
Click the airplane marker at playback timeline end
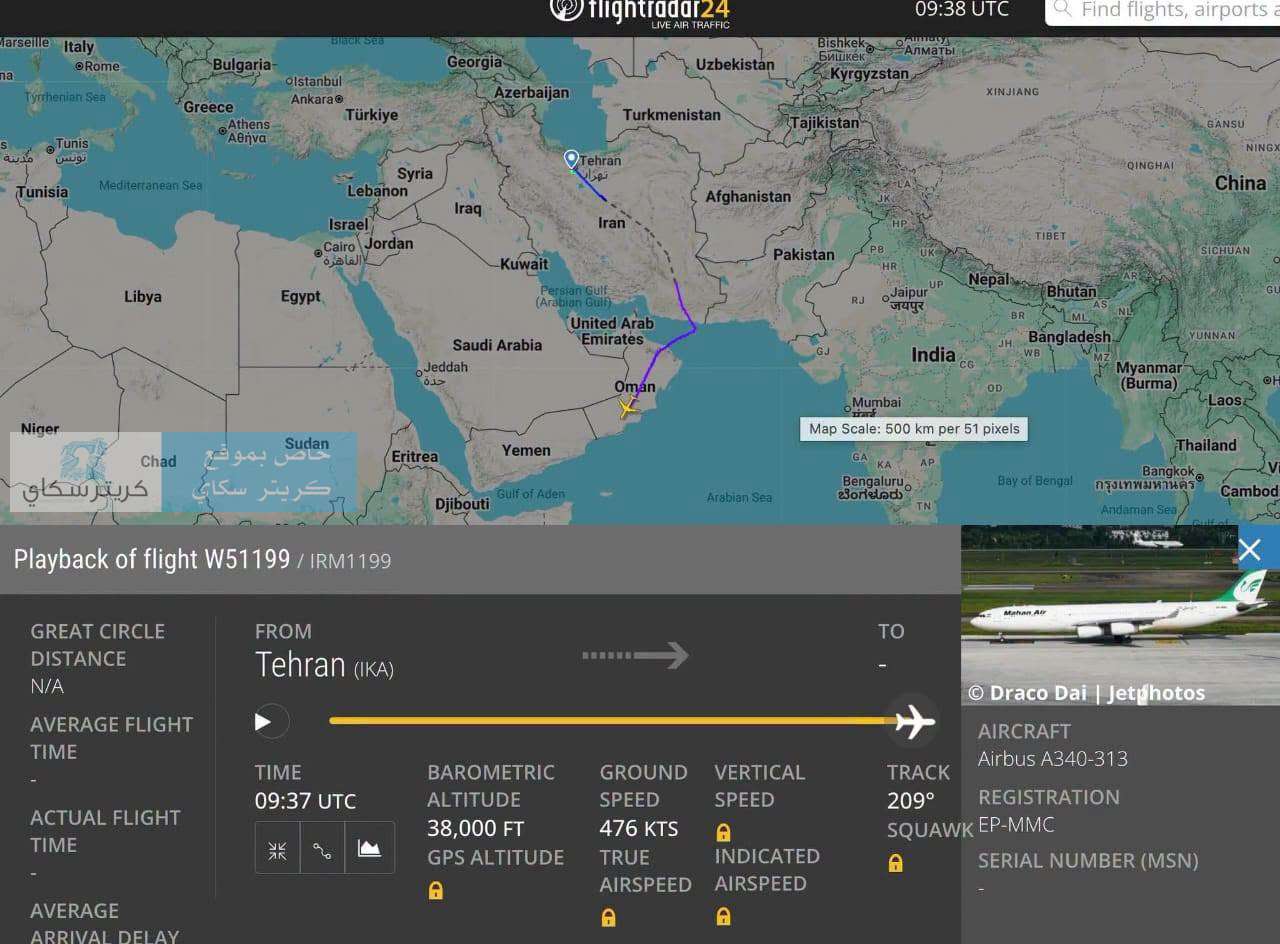[914, 721]
